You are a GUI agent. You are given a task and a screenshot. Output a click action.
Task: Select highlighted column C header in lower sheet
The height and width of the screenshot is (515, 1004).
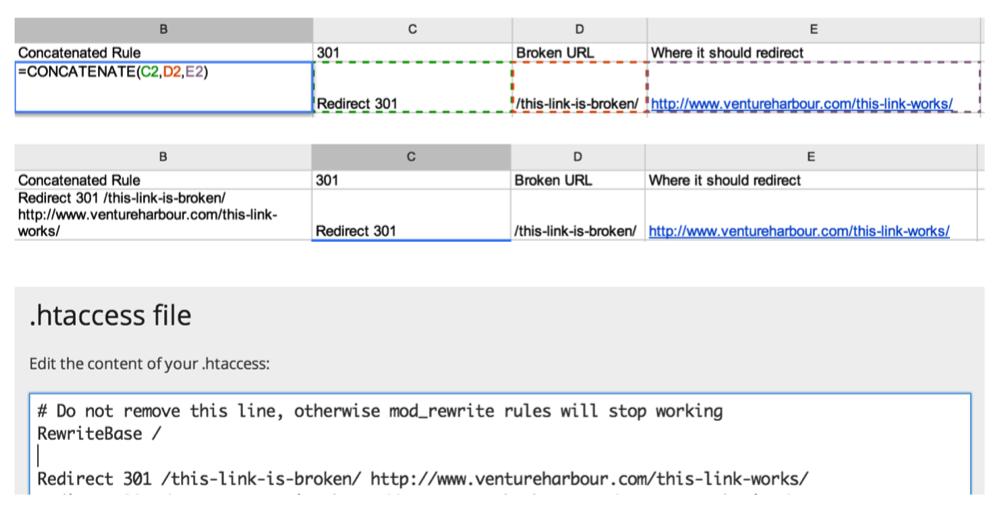[411, 157]
